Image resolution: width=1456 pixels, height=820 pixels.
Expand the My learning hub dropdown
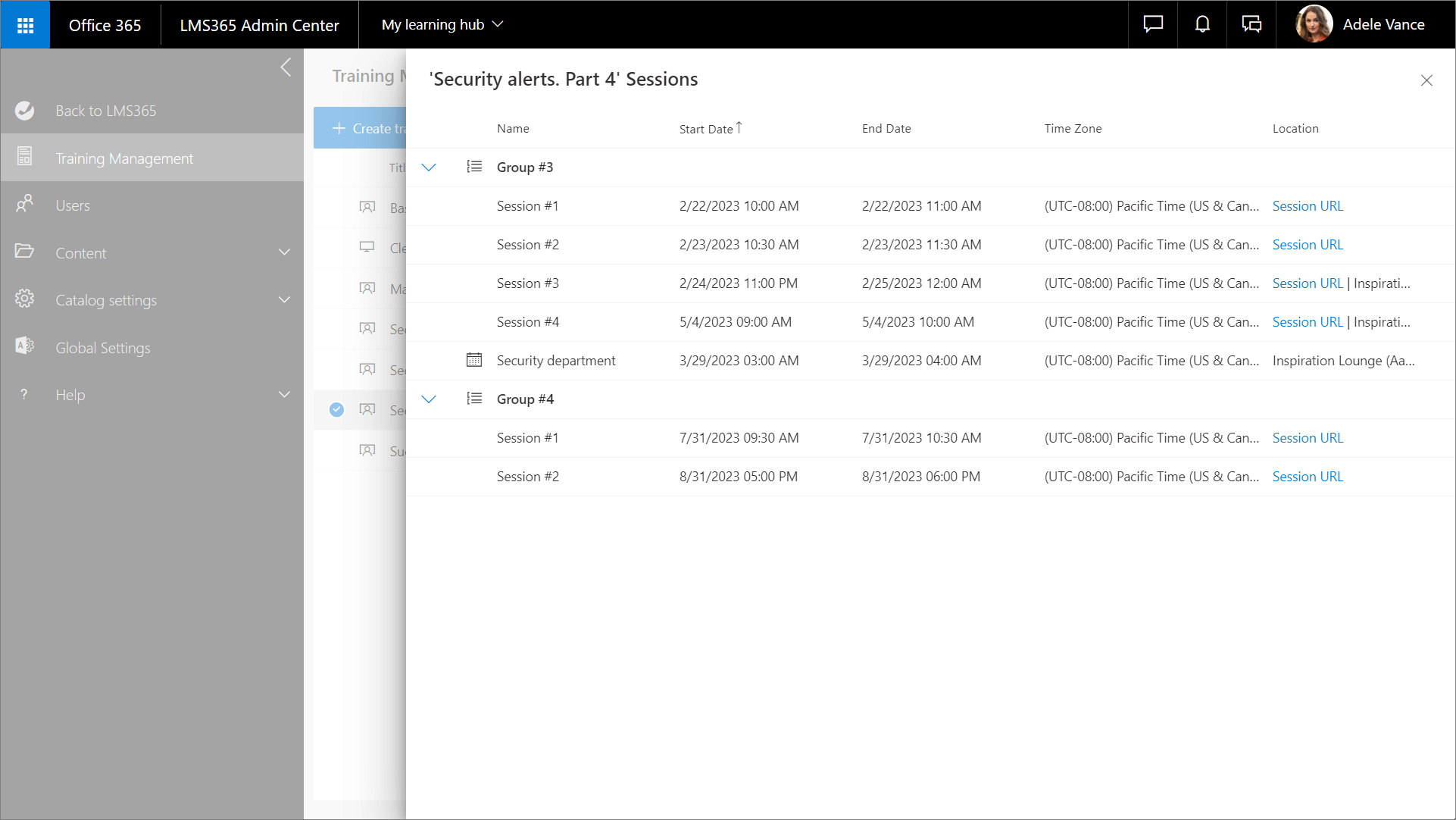pyautogui.click(x=442, y=25)
